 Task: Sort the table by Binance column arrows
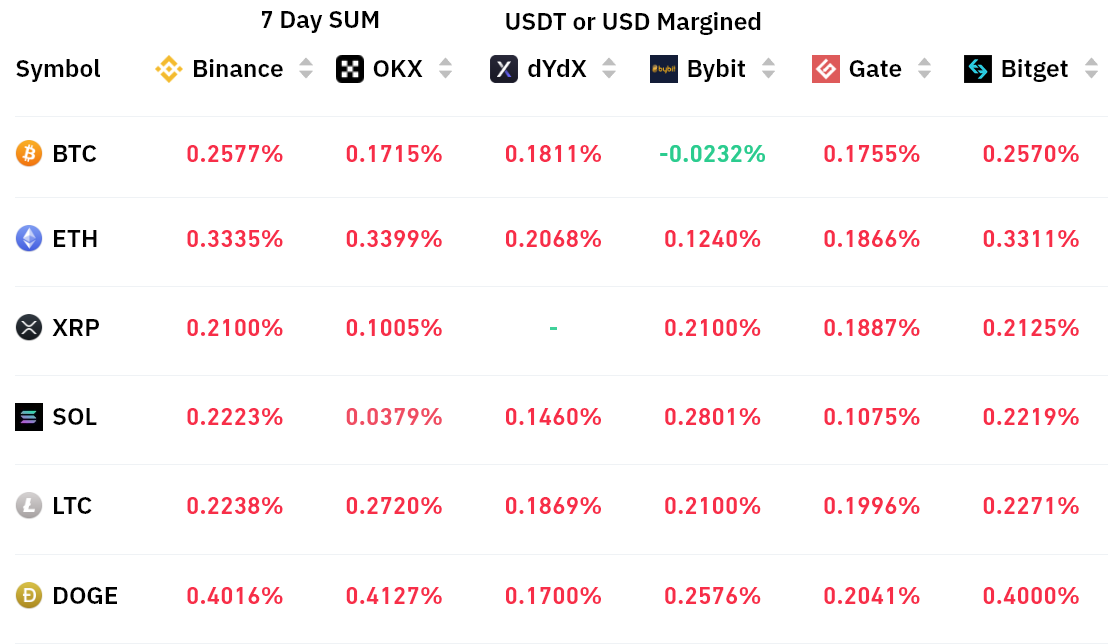(x=306, y=69)
